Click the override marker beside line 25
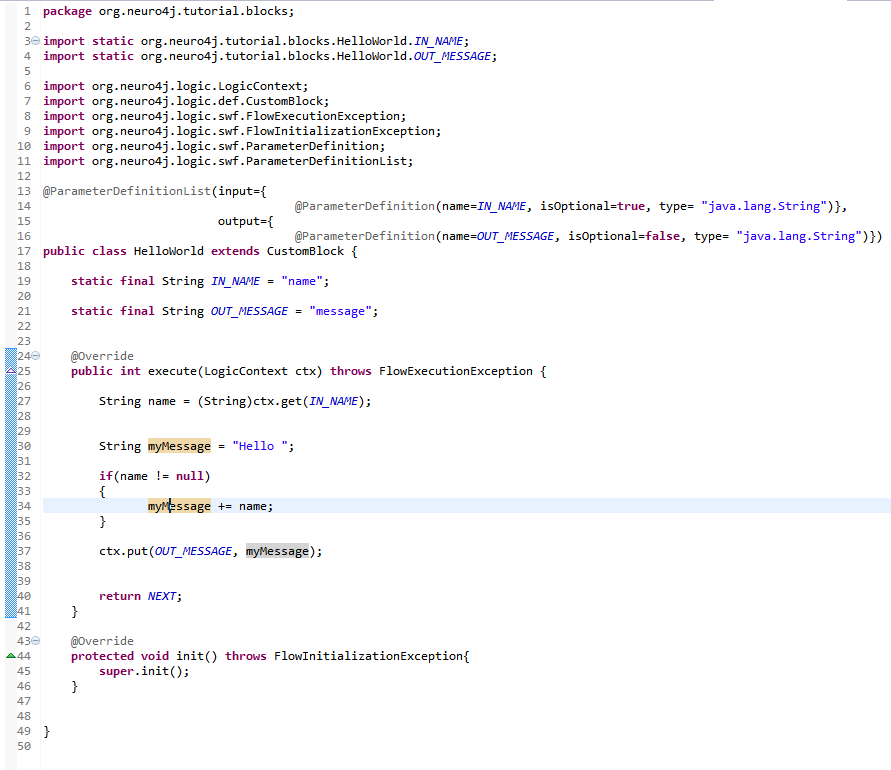Screen dimensions: 891x770 [11, 371]
